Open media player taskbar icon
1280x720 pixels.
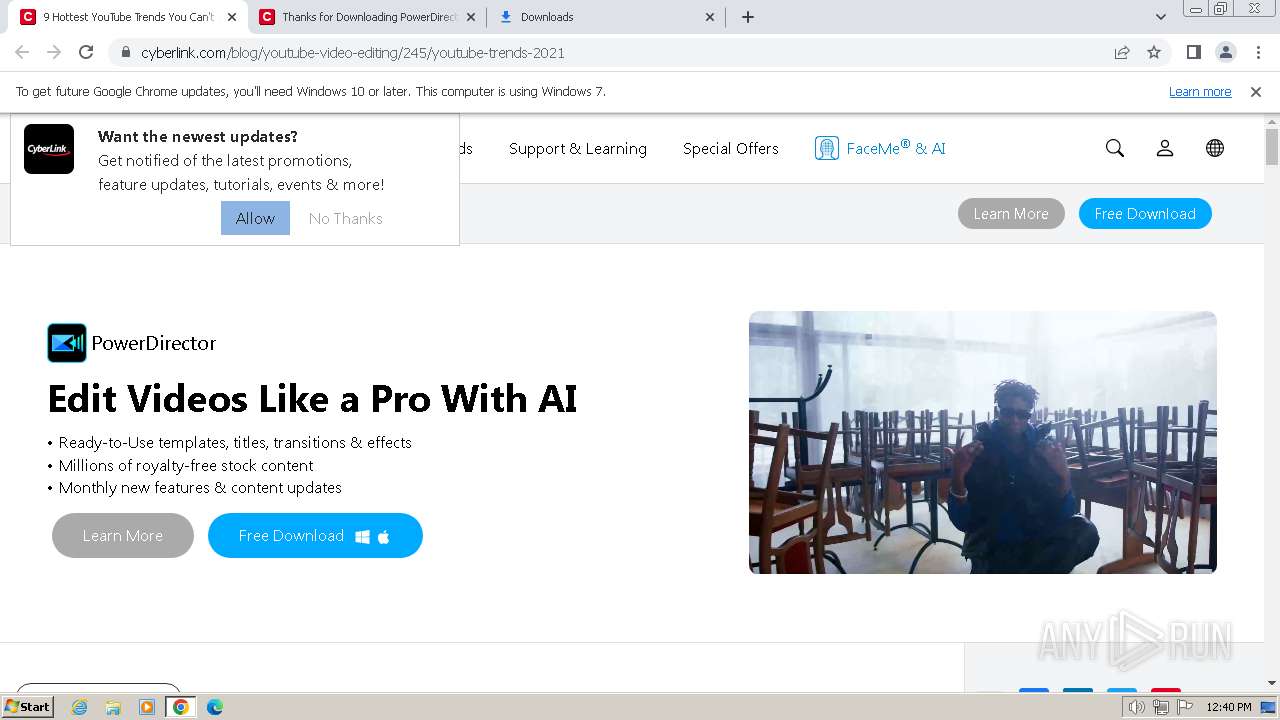coord(147,707)
